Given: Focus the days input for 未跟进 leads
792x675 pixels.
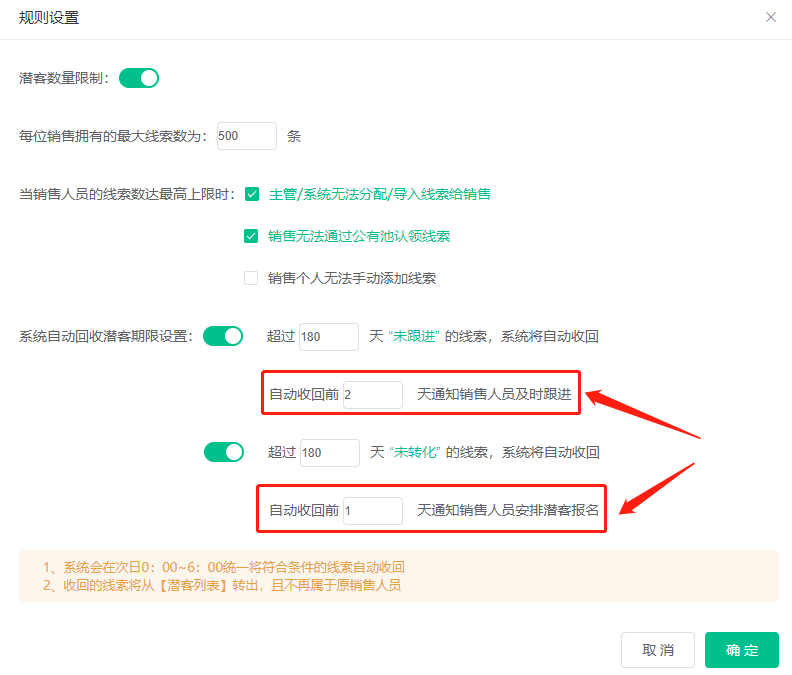Looking at the screenshot, I should pos(328,337).
